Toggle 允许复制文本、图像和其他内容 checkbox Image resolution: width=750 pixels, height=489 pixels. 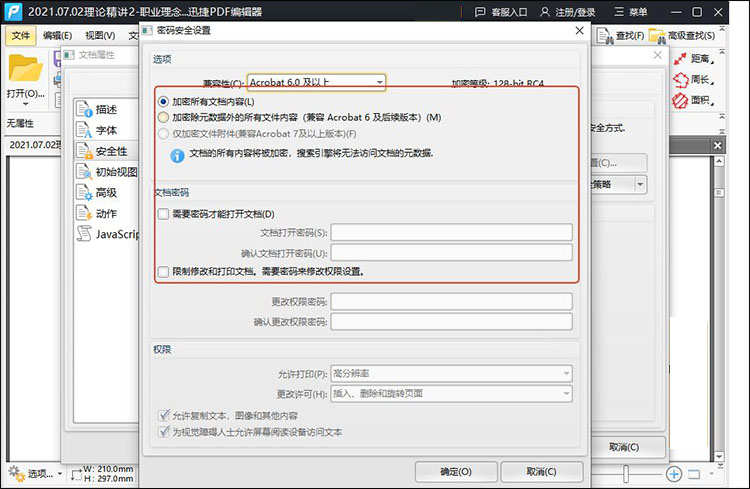(x=164, y=415)
